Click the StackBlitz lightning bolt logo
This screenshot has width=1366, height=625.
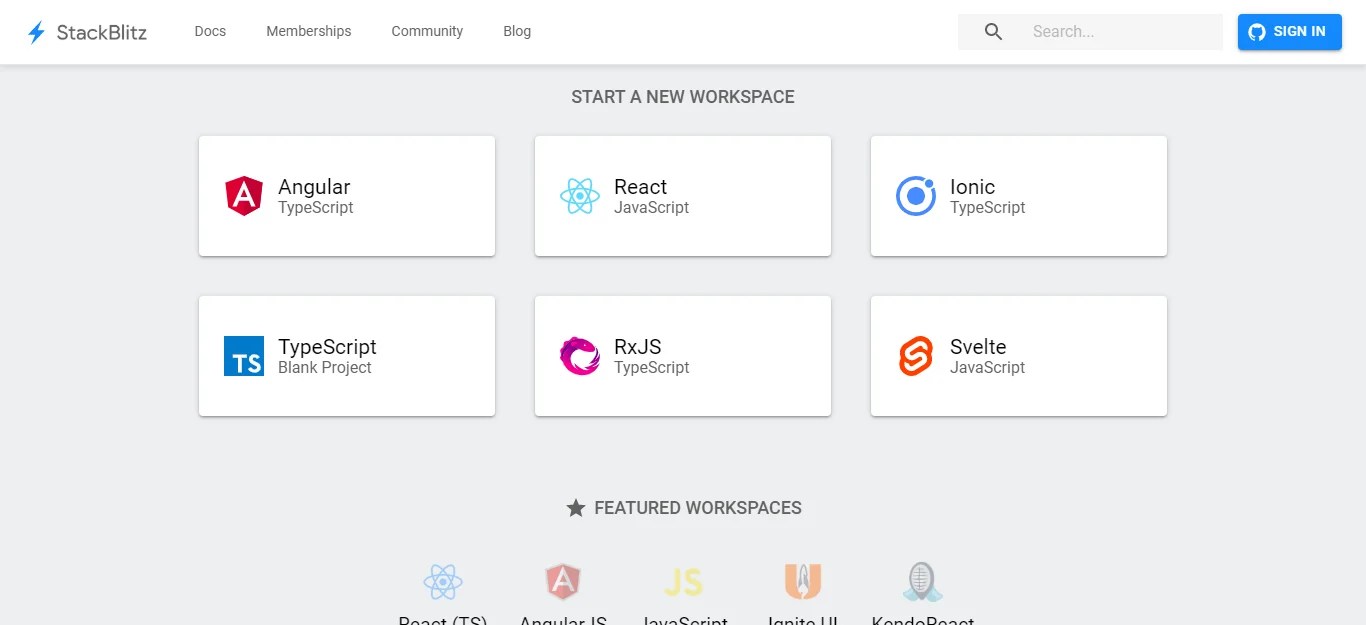(x=36, y=32)
